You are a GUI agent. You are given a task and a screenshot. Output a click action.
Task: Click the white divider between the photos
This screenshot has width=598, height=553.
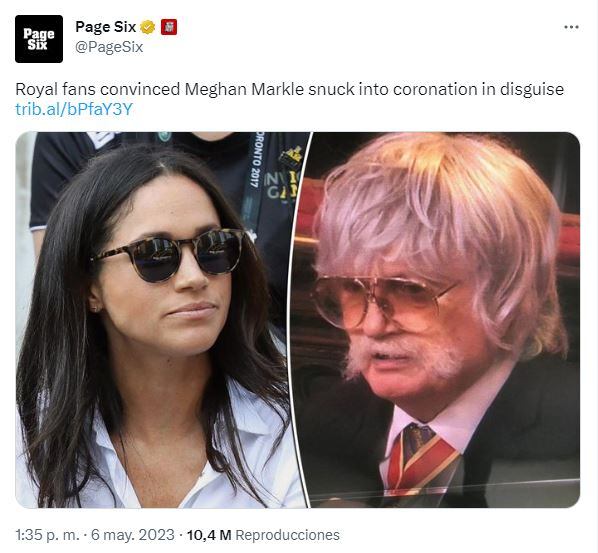pyautogui.click(x=299, y=320)
